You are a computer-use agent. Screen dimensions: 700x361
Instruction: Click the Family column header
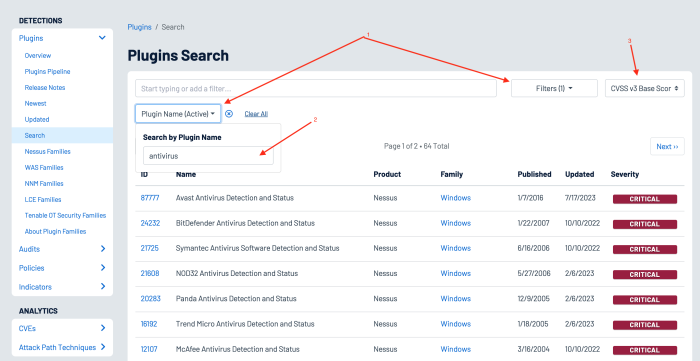[x=451, y=174]
